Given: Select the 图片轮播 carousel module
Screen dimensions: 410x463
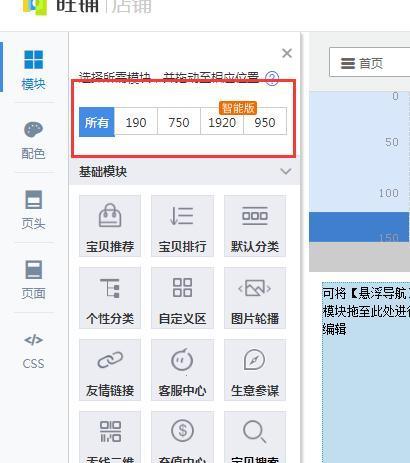Looking at the screenshot, I should click(x=255, y=298).
